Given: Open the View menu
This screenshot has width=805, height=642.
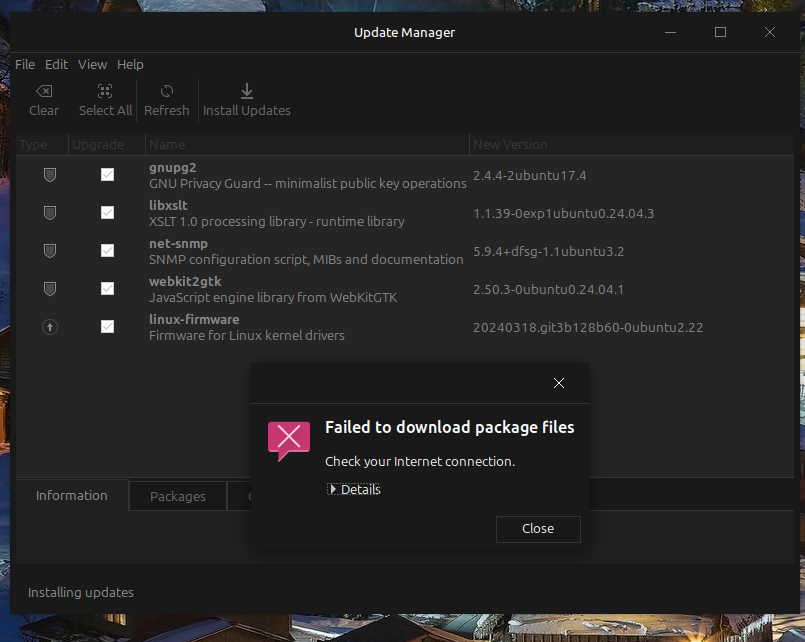Looking at the screenshot, I should (92, 65).
